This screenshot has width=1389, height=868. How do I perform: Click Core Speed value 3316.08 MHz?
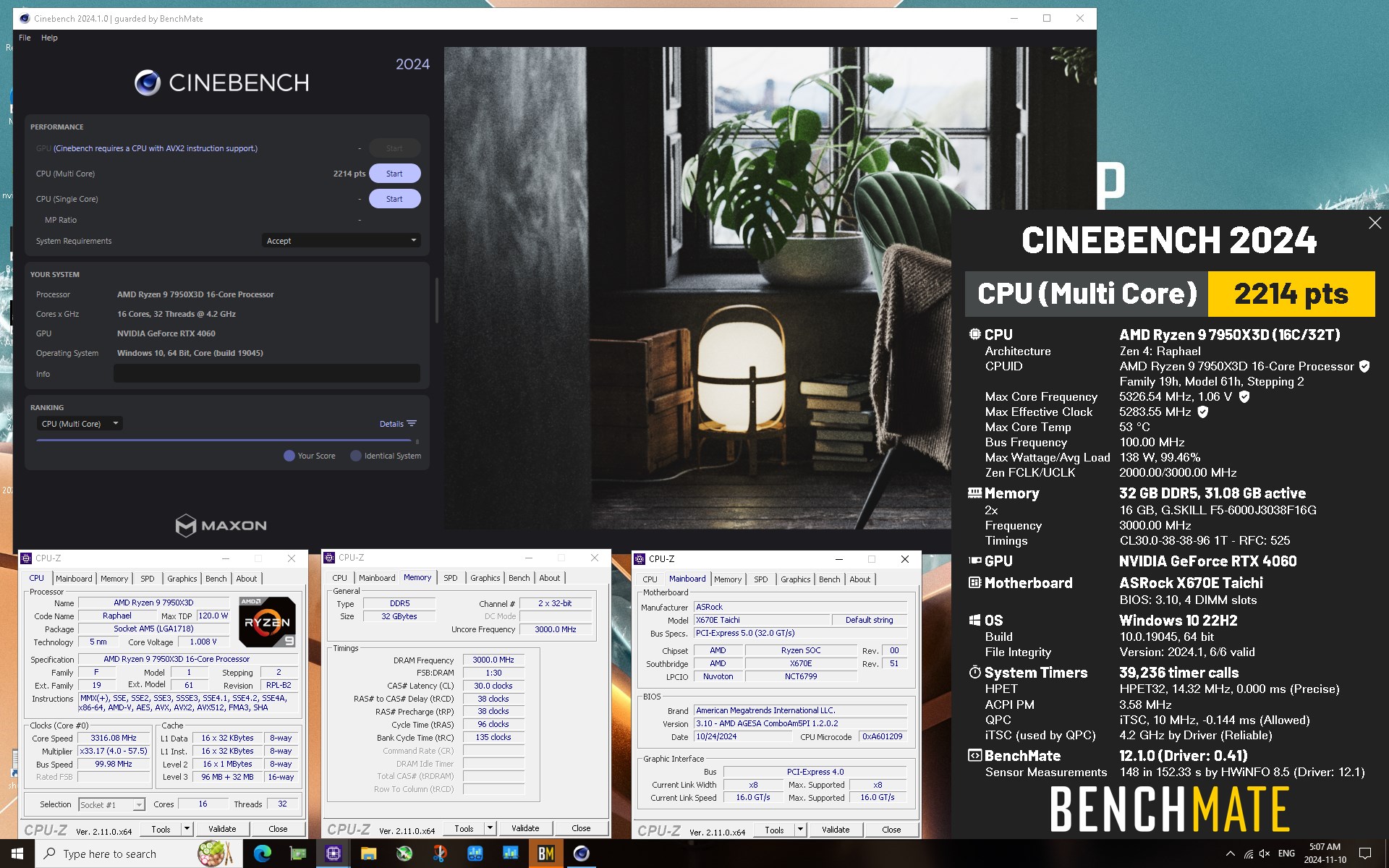coord(114,738)
